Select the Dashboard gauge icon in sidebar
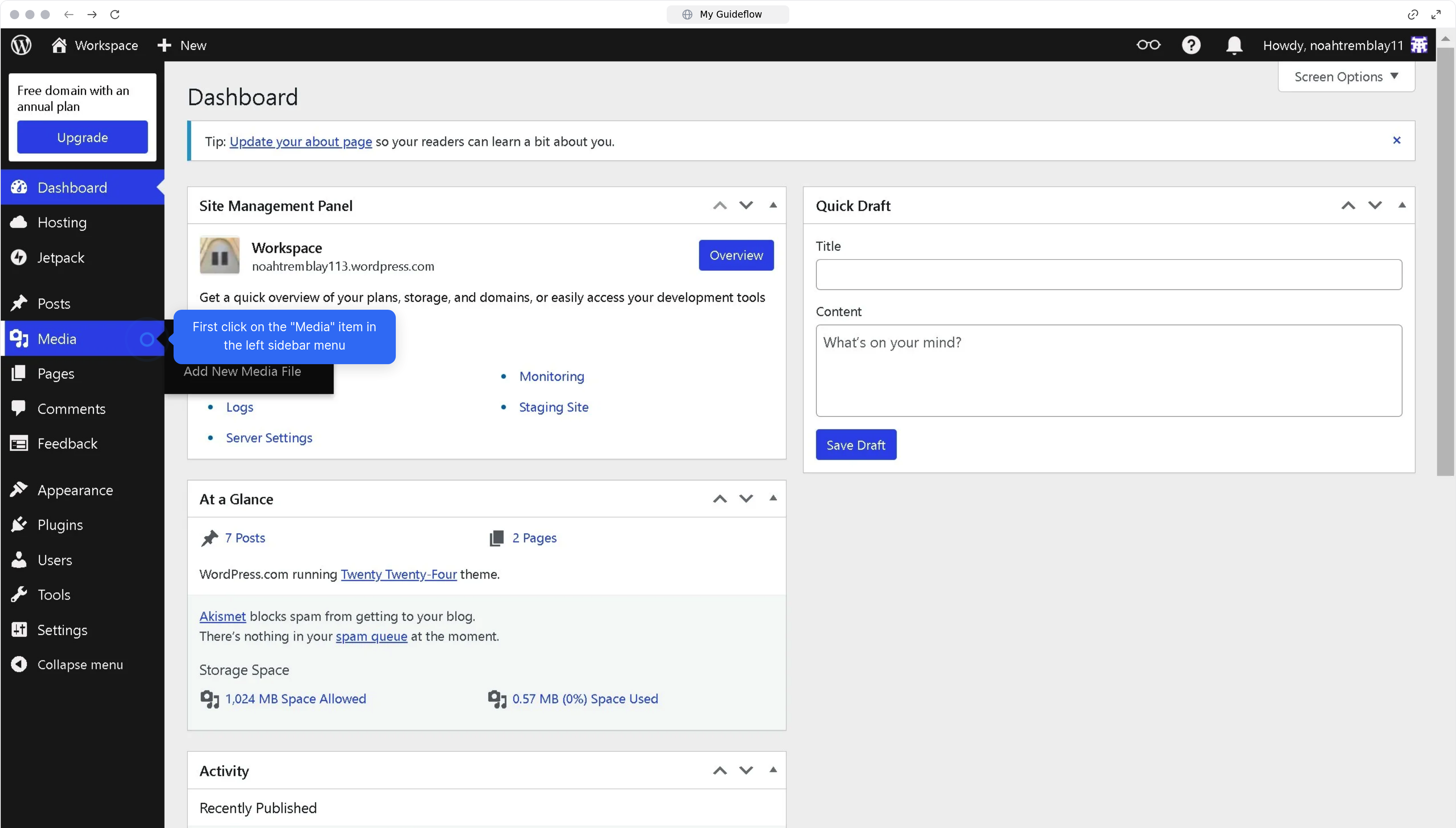The width and height of the screenshot is (1456, 828). pyautogui.click(x=19, y=187)
